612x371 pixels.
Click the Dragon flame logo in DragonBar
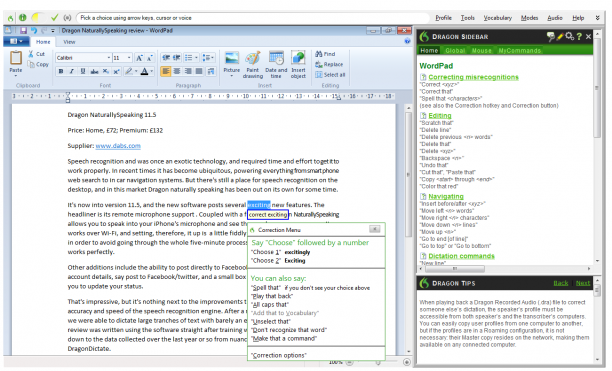pos(11,18)
